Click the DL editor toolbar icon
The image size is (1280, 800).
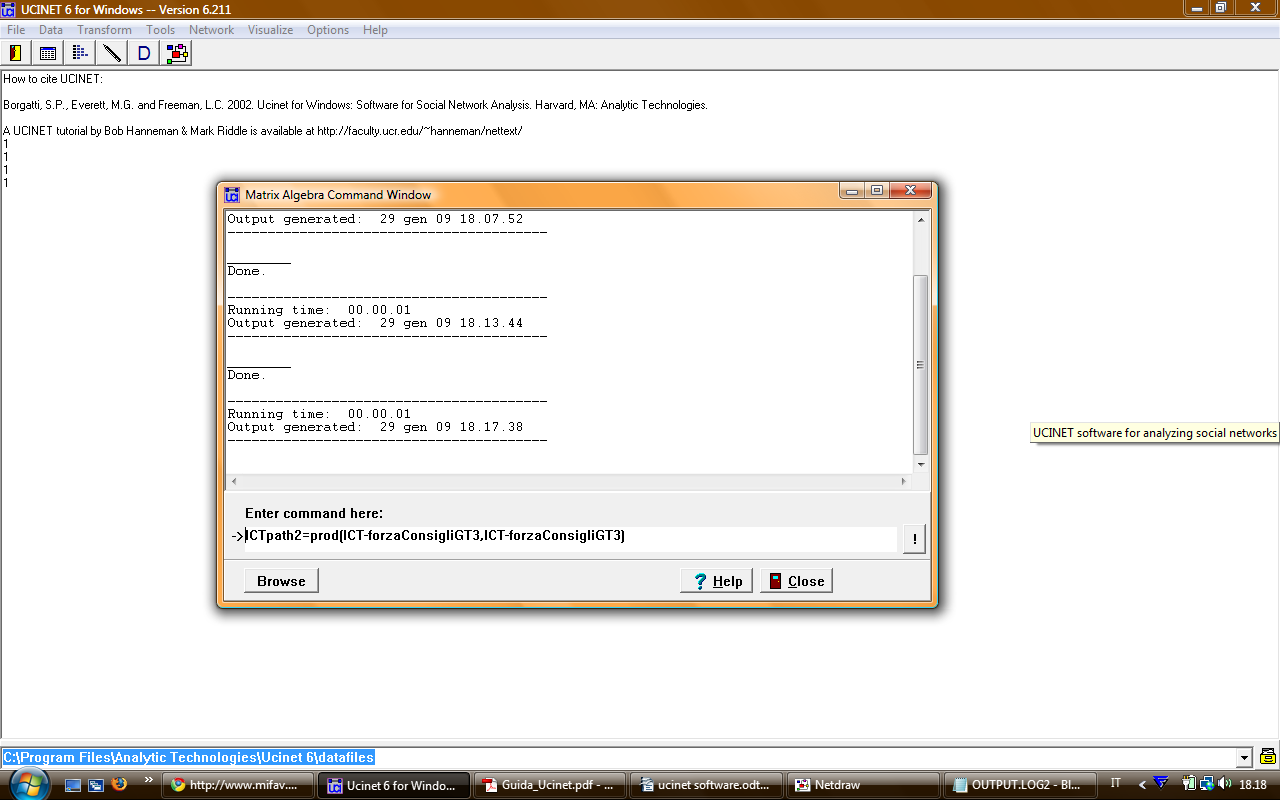[x=80, y=53]
